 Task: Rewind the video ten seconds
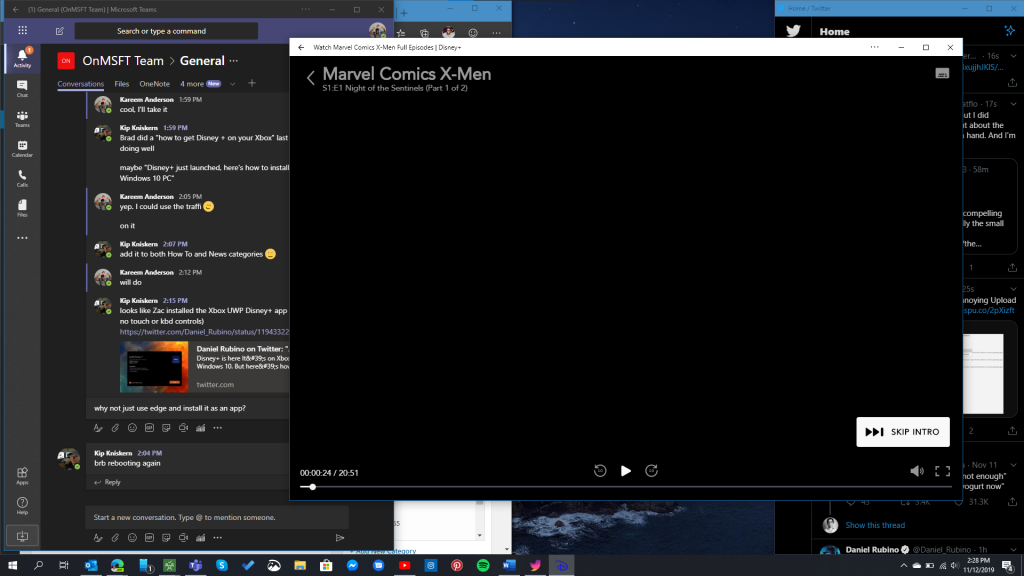[600, 471]
